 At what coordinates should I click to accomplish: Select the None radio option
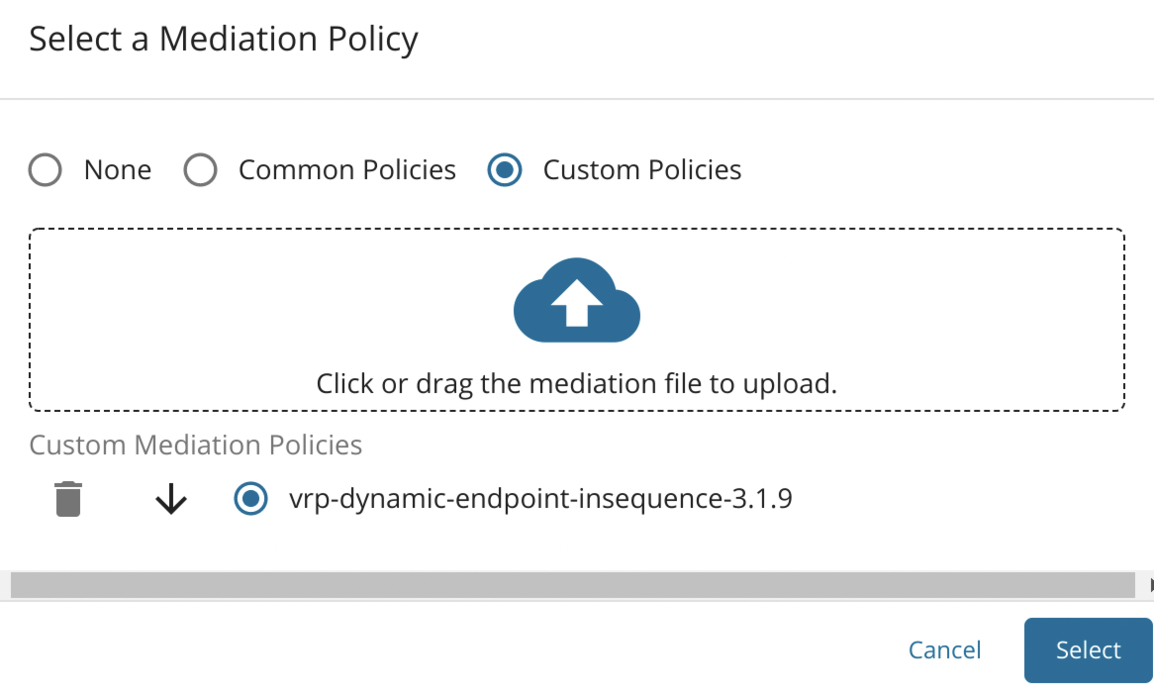(45, 170)
